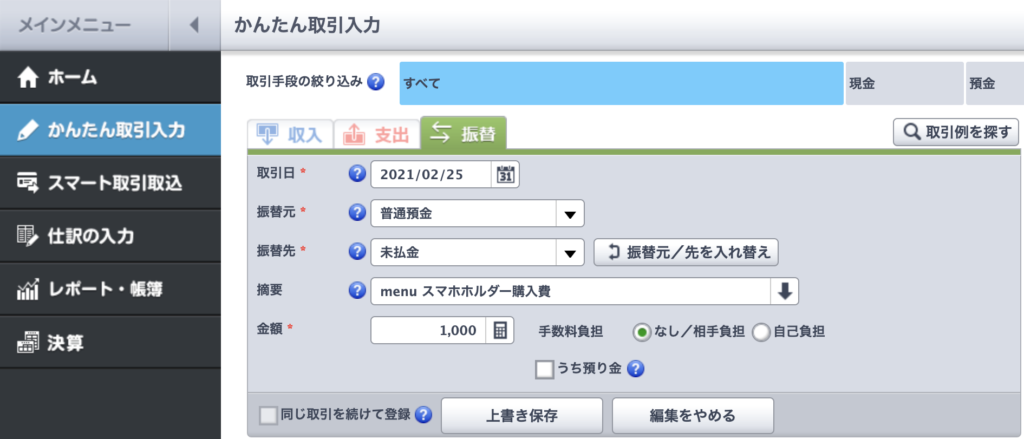Viewport: 1024px width, 439px height.
Task: Filter transactions by 預金
Action: 995,83
